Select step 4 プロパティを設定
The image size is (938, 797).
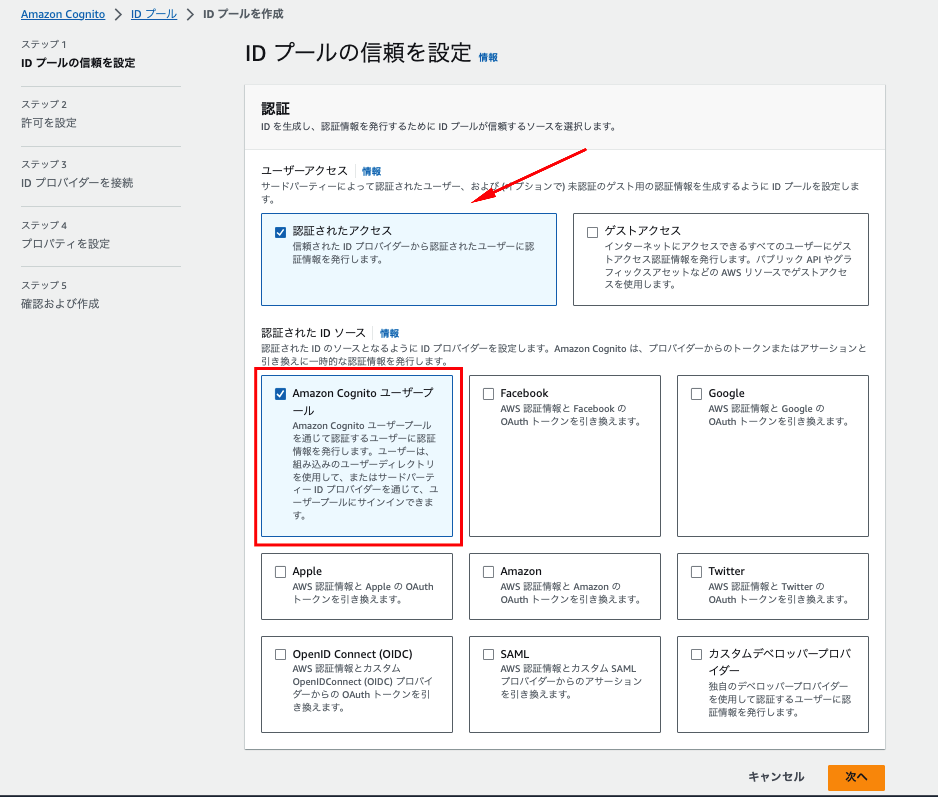(66, 244)
